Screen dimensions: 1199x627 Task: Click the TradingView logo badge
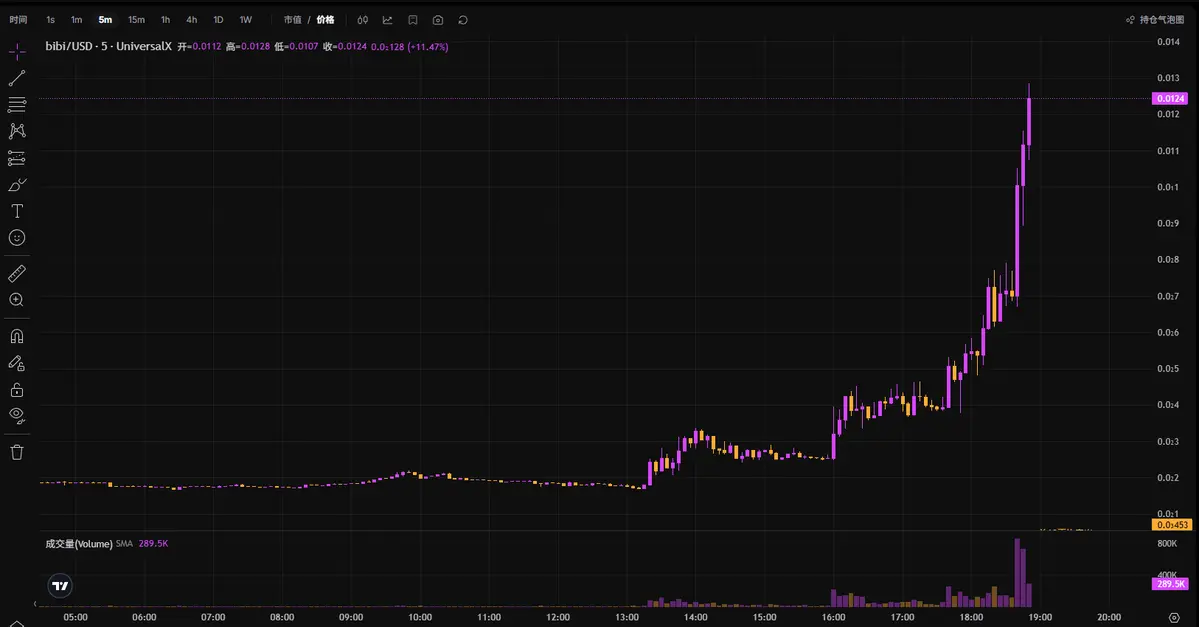(x=60, y=586)
